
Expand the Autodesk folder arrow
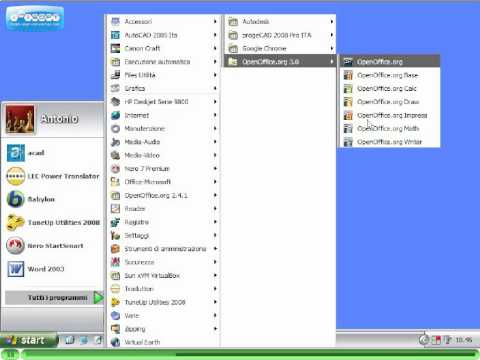click(332, 21)
